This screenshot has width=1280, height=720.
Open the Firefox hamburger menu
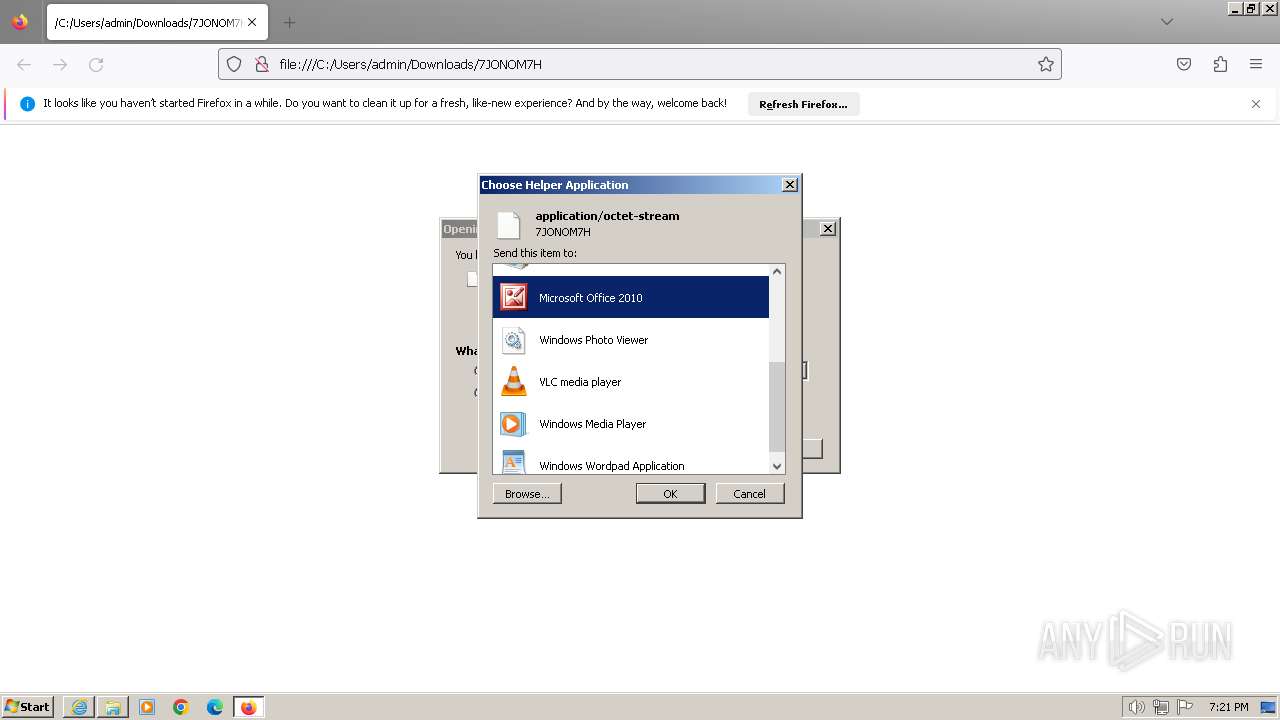(x=1256, y=64)
